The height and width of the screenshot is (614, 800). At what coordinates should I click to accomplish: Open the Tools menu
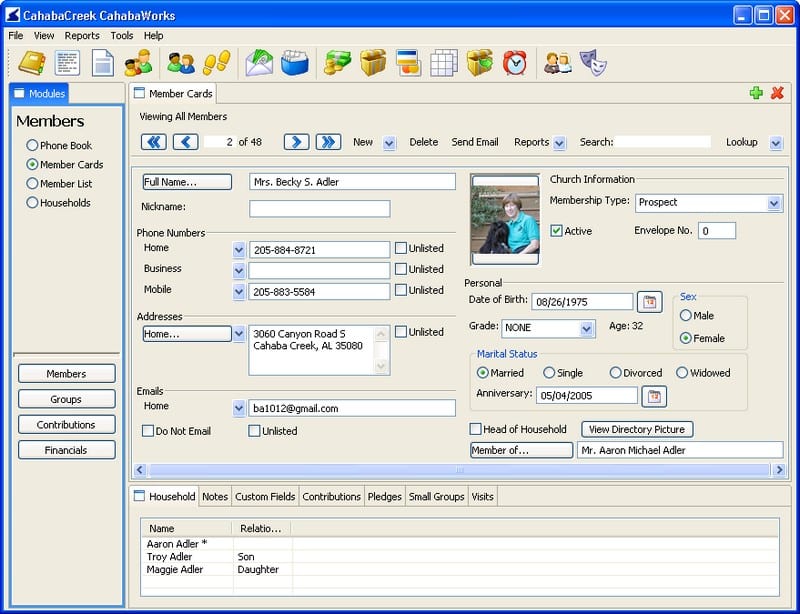point(121,35)
